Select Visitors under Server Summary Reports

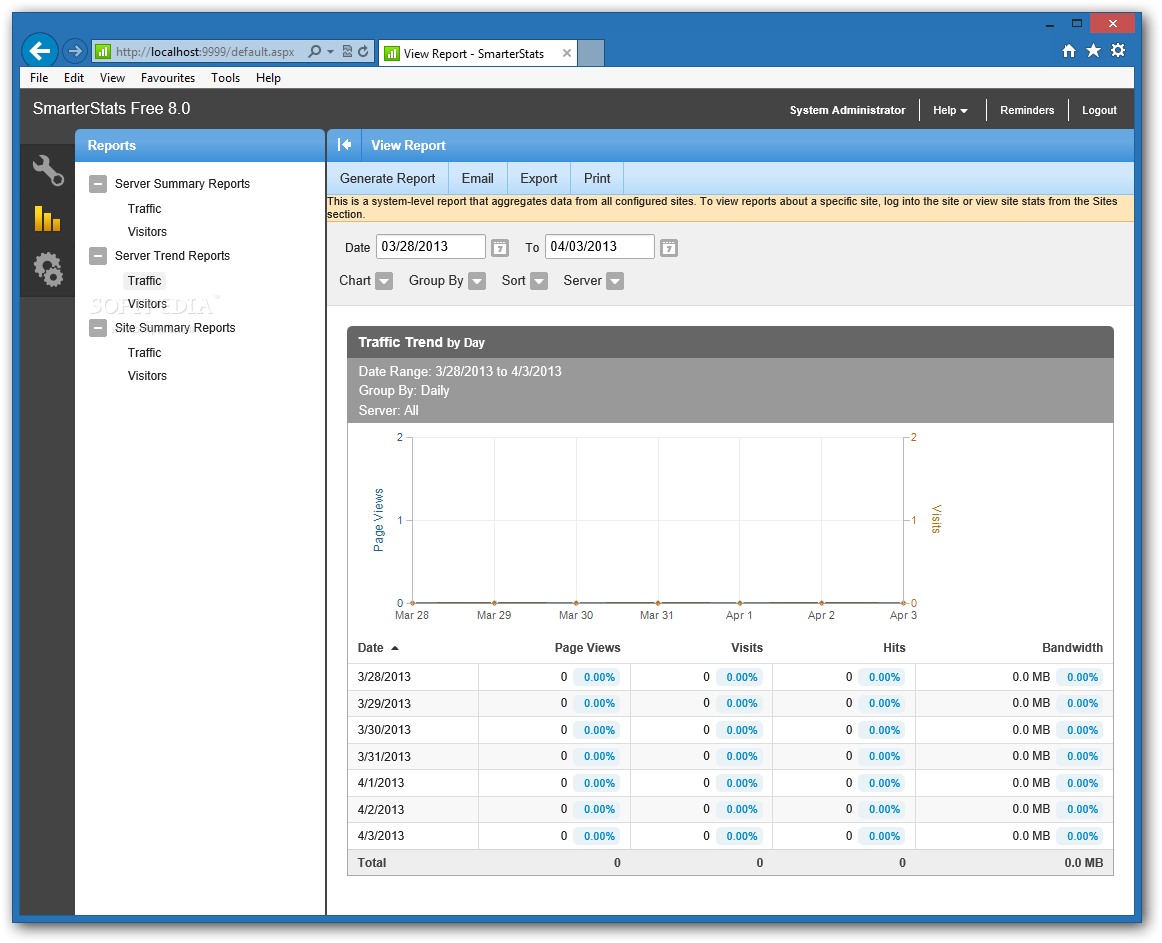[x=147, y=232]
